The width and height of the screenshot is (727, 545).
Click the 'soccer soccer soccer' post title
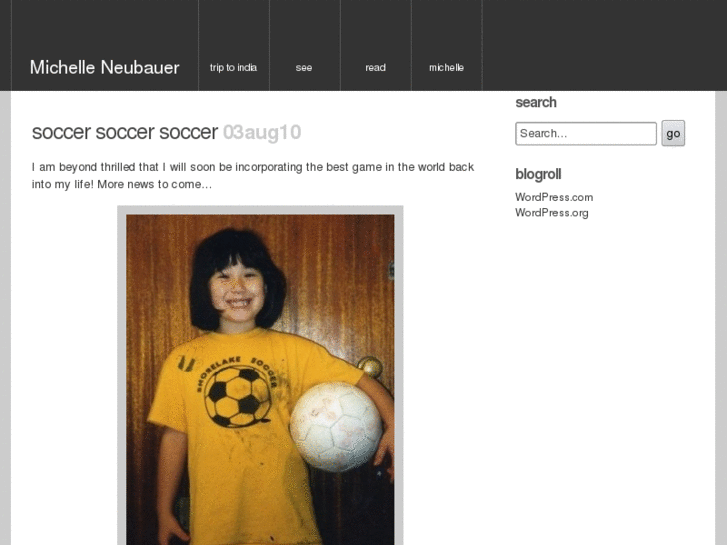click(x=125, y=132)
